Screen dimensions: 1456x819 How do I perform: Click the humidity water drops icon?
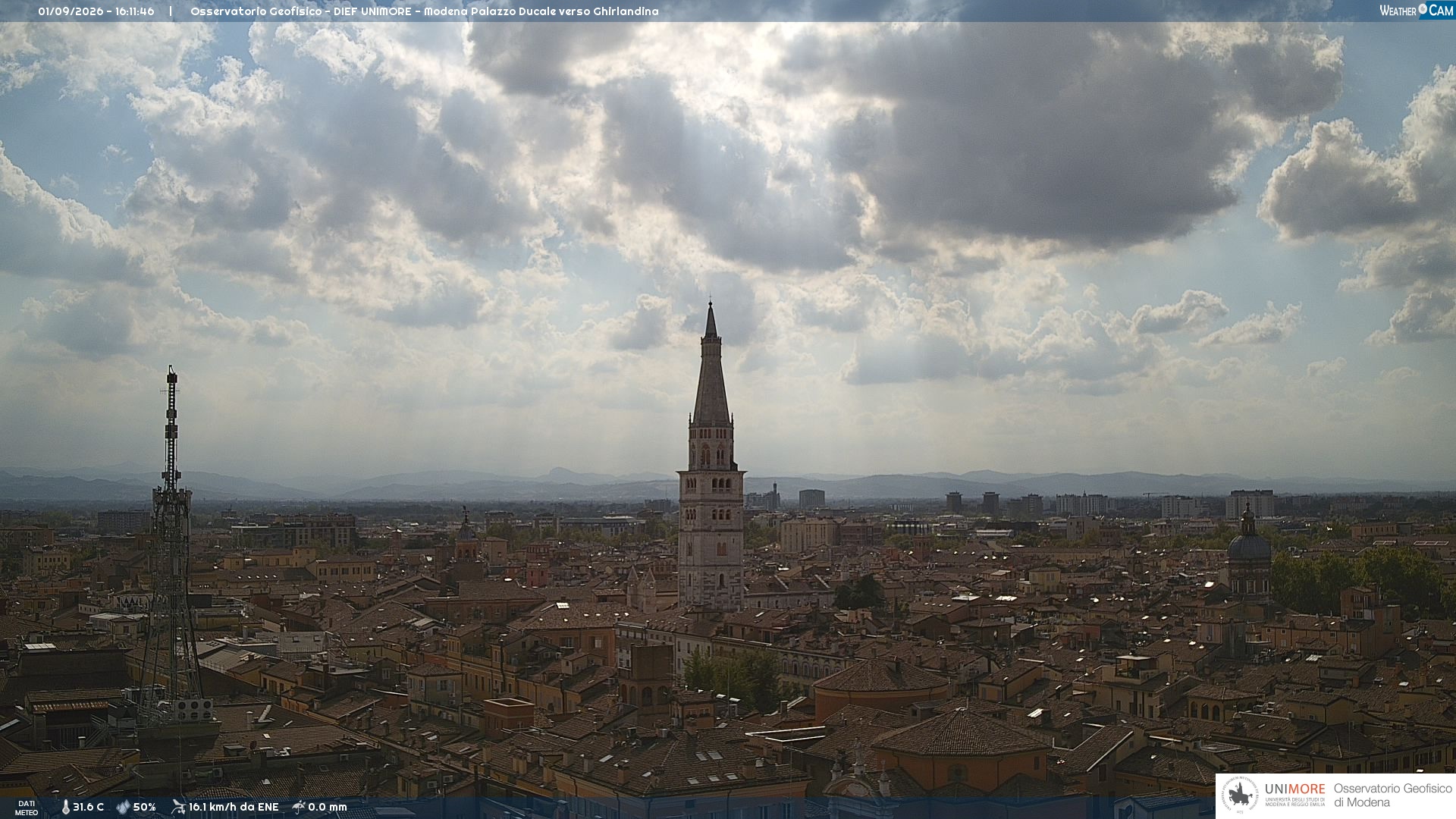click(x=123, y=808)
